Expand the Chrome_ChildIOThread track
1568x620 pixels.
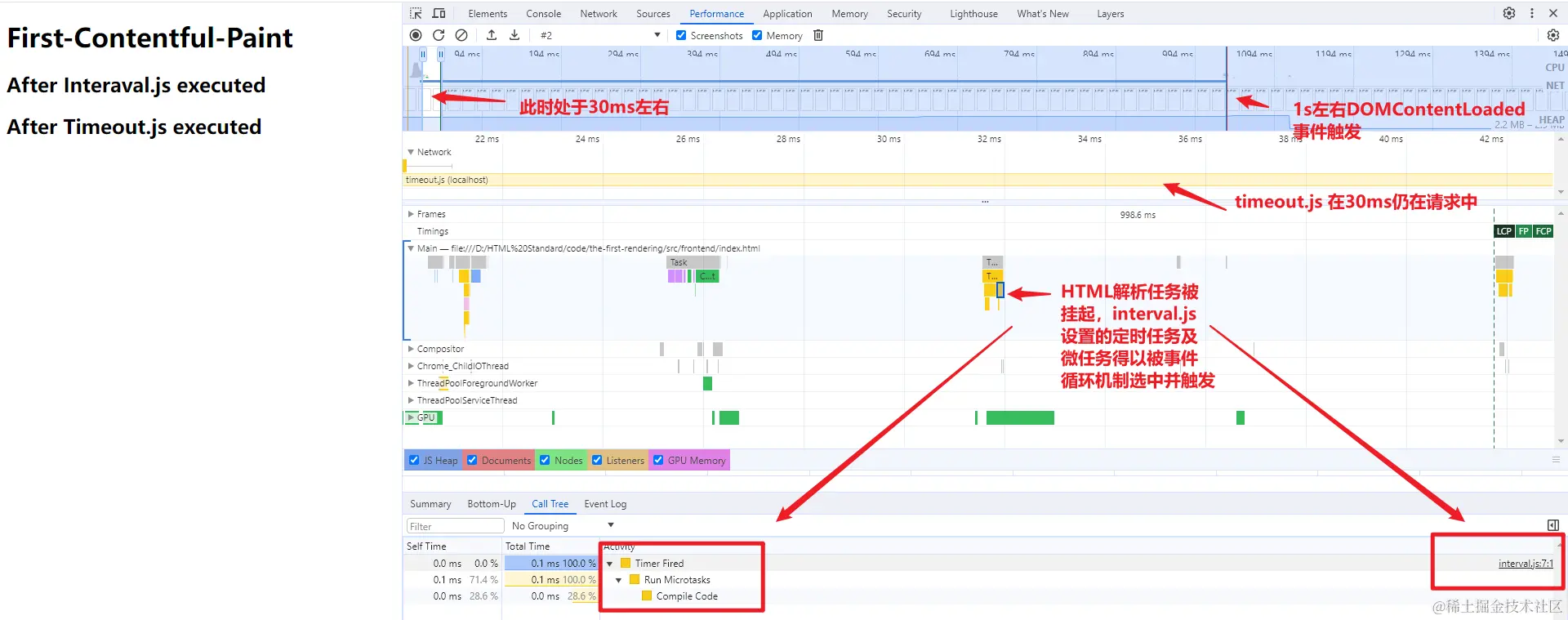[x=411, y=366]
